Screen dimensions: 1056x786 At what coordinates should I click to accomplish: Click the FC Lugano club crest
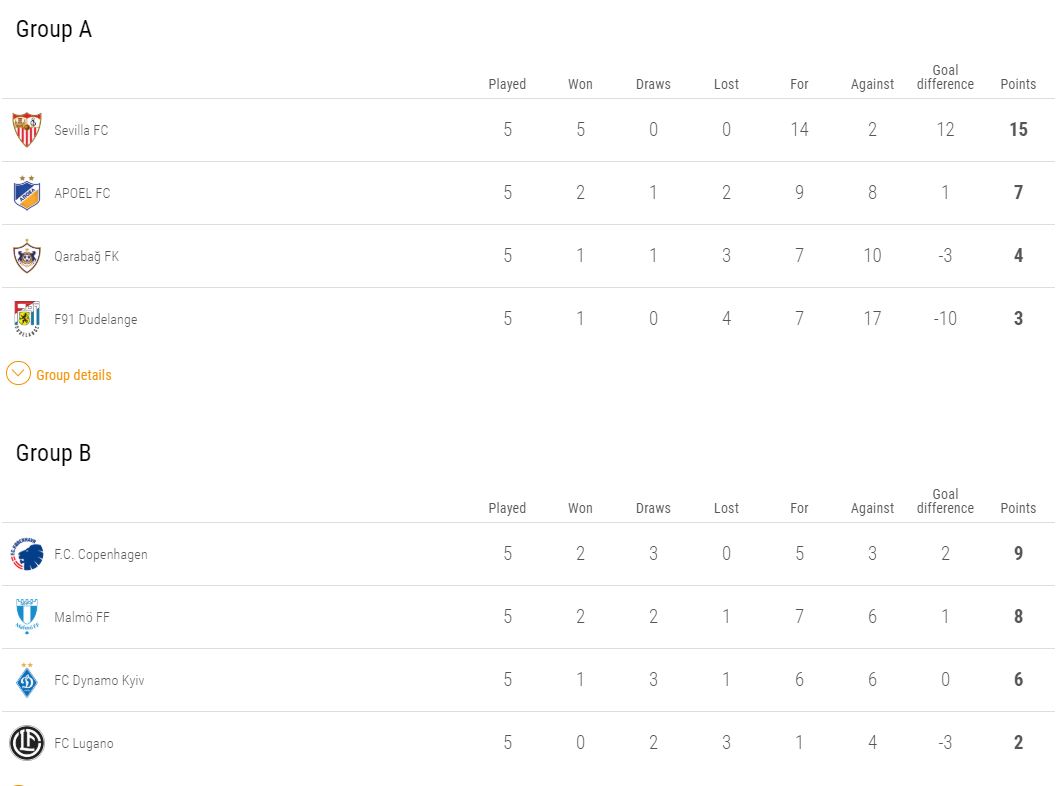pyautogui.click(x=27, y=743)
